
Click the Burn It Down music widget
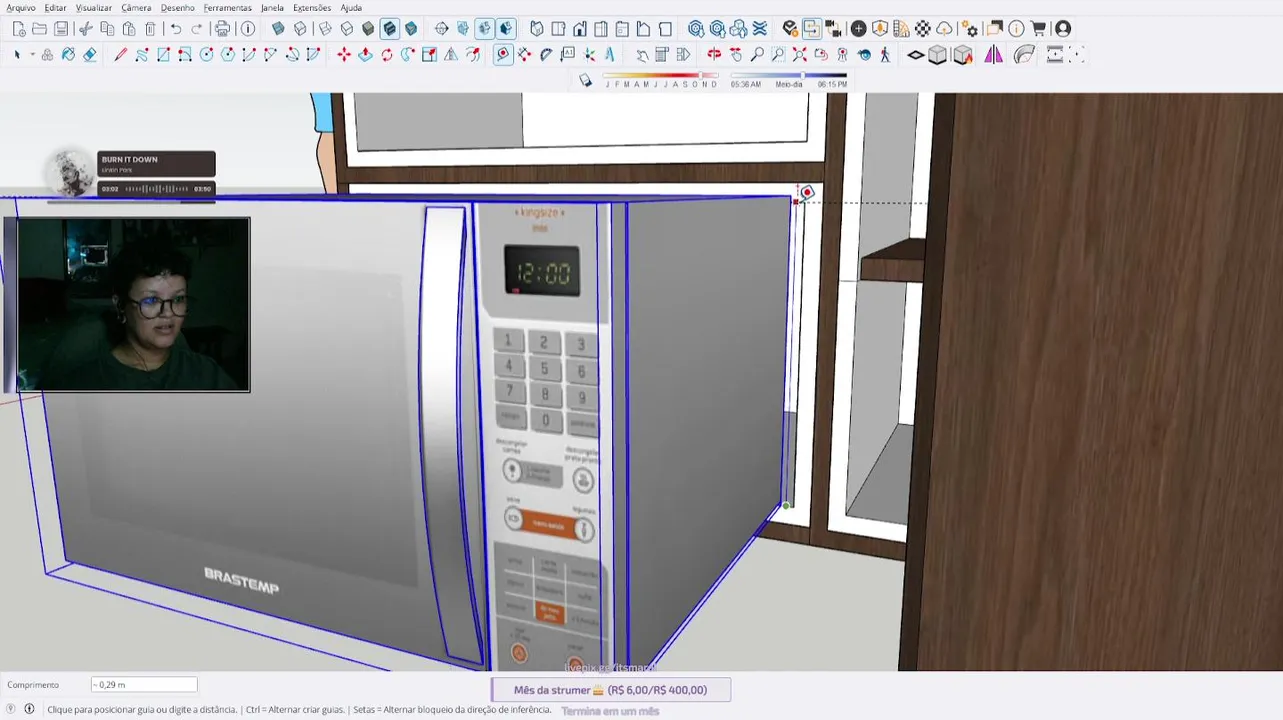pyautogui.click(x=132, y=174)
